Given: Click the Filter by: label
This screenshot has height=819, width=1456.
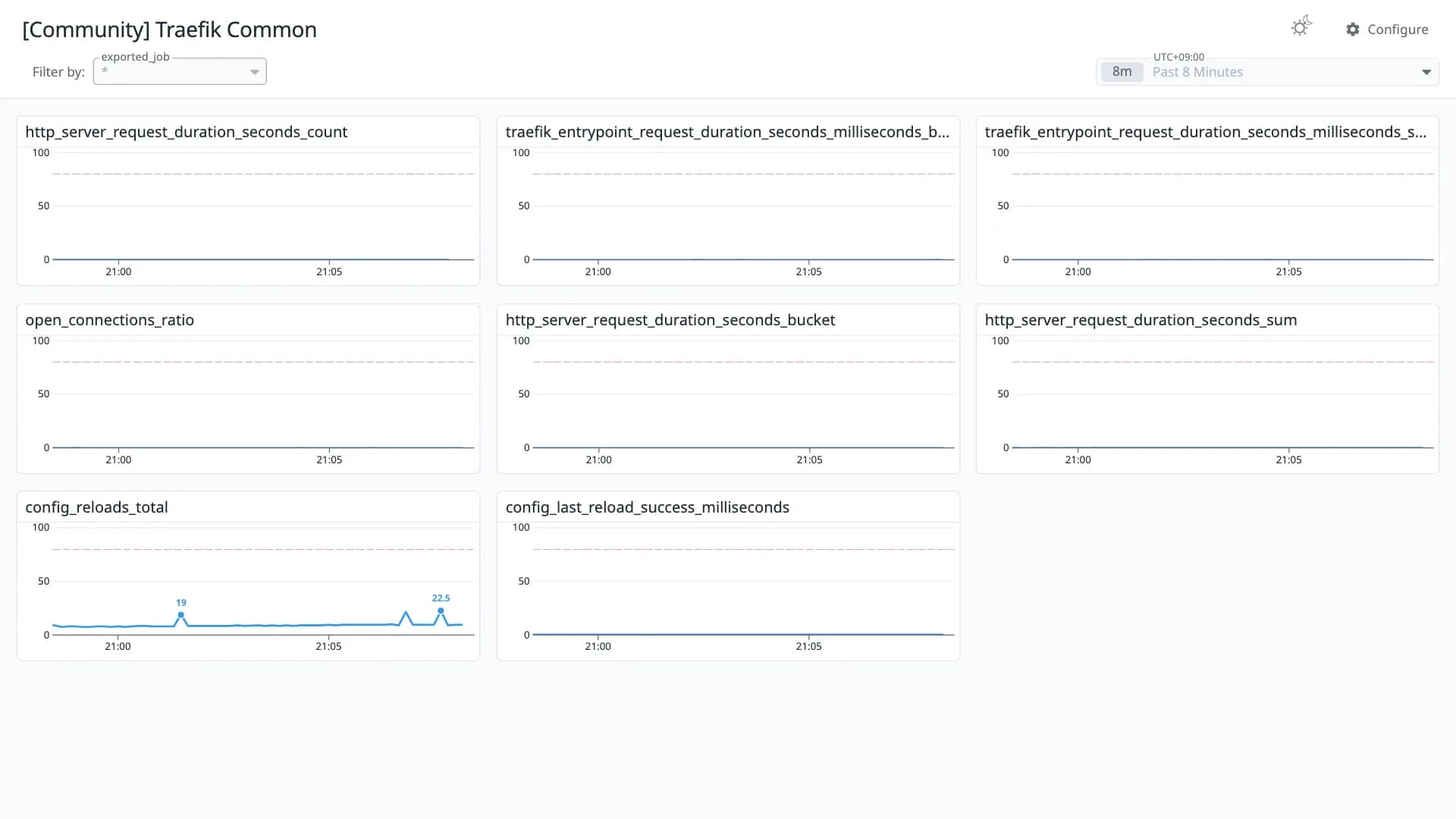Looking at the screenshot, I should (x=58, y=72).
